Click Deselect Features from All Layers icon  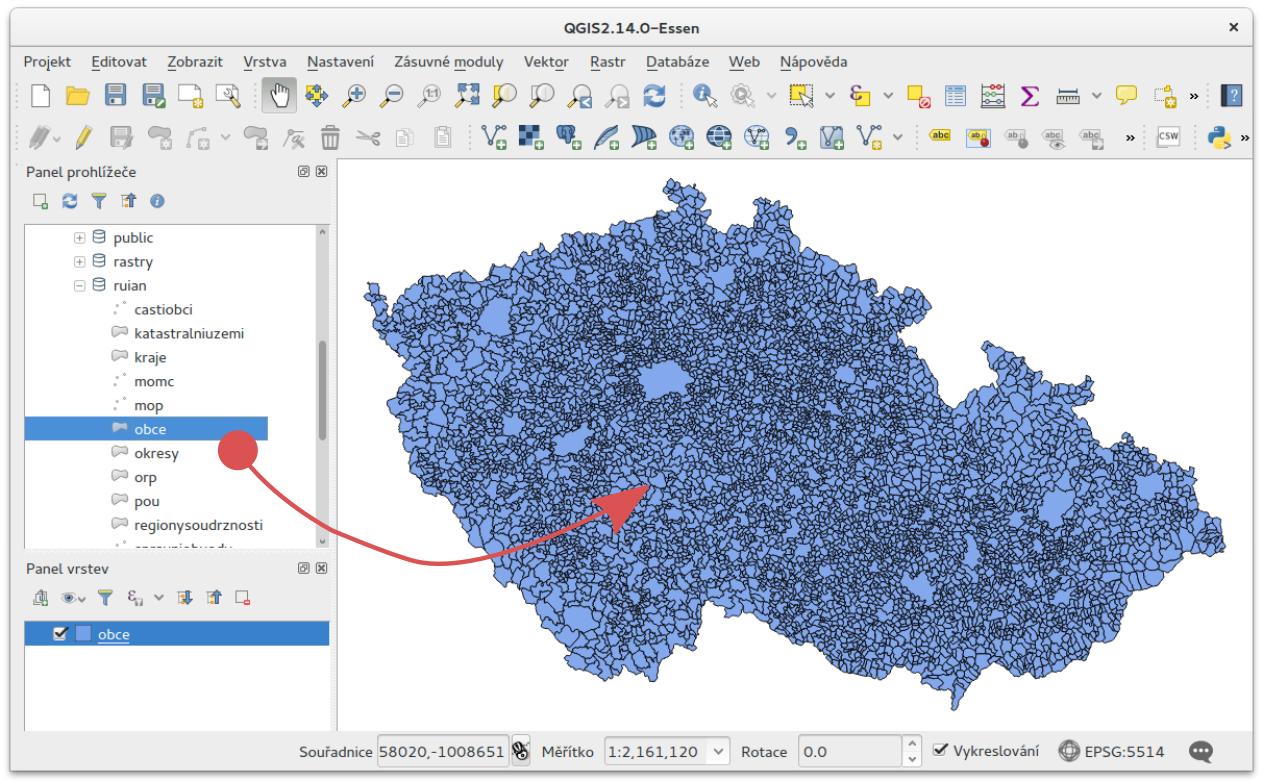click(x=919, y=96)
